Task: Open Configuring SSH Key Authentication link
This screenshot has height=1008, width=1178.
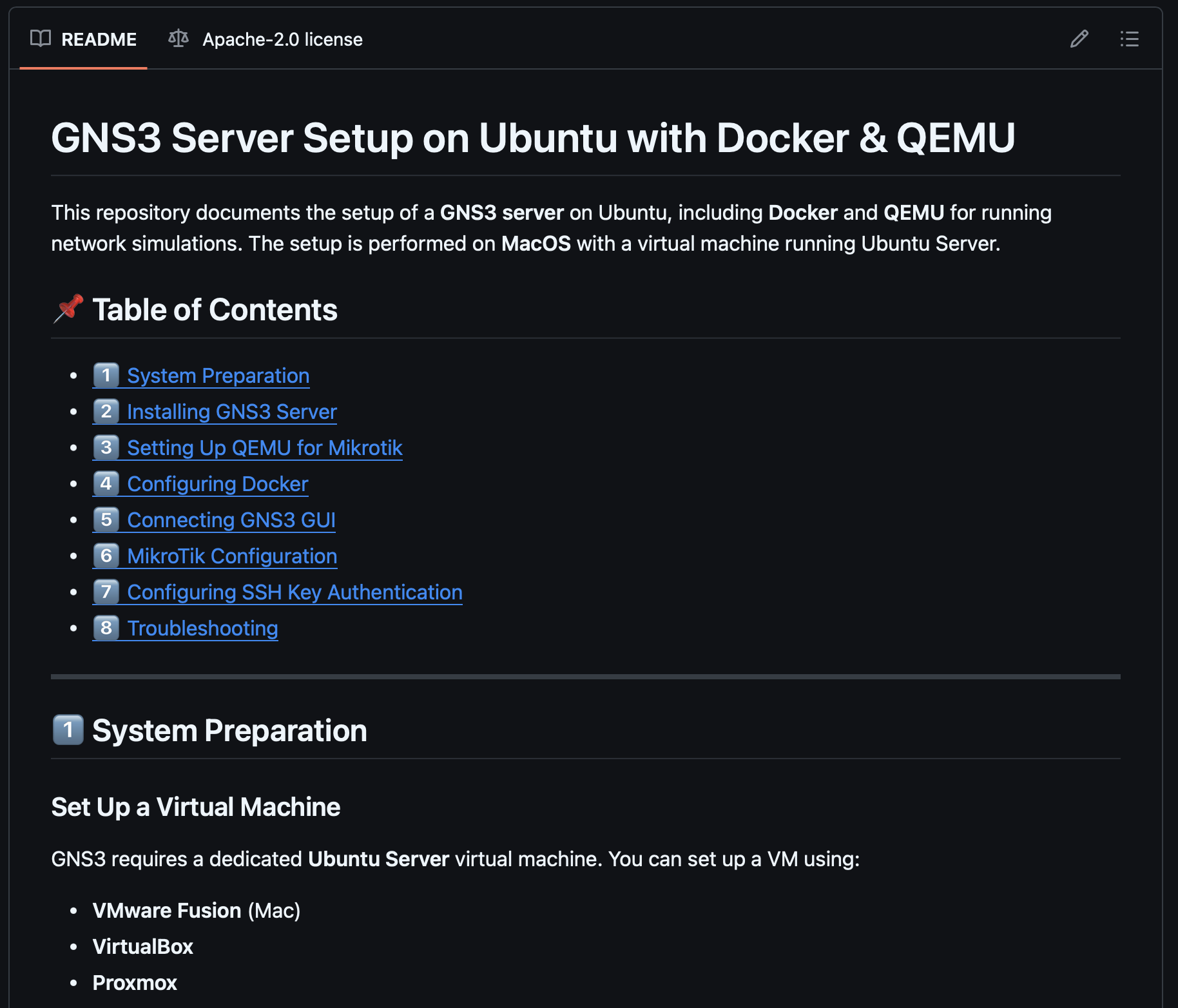Action: (278, 592)
